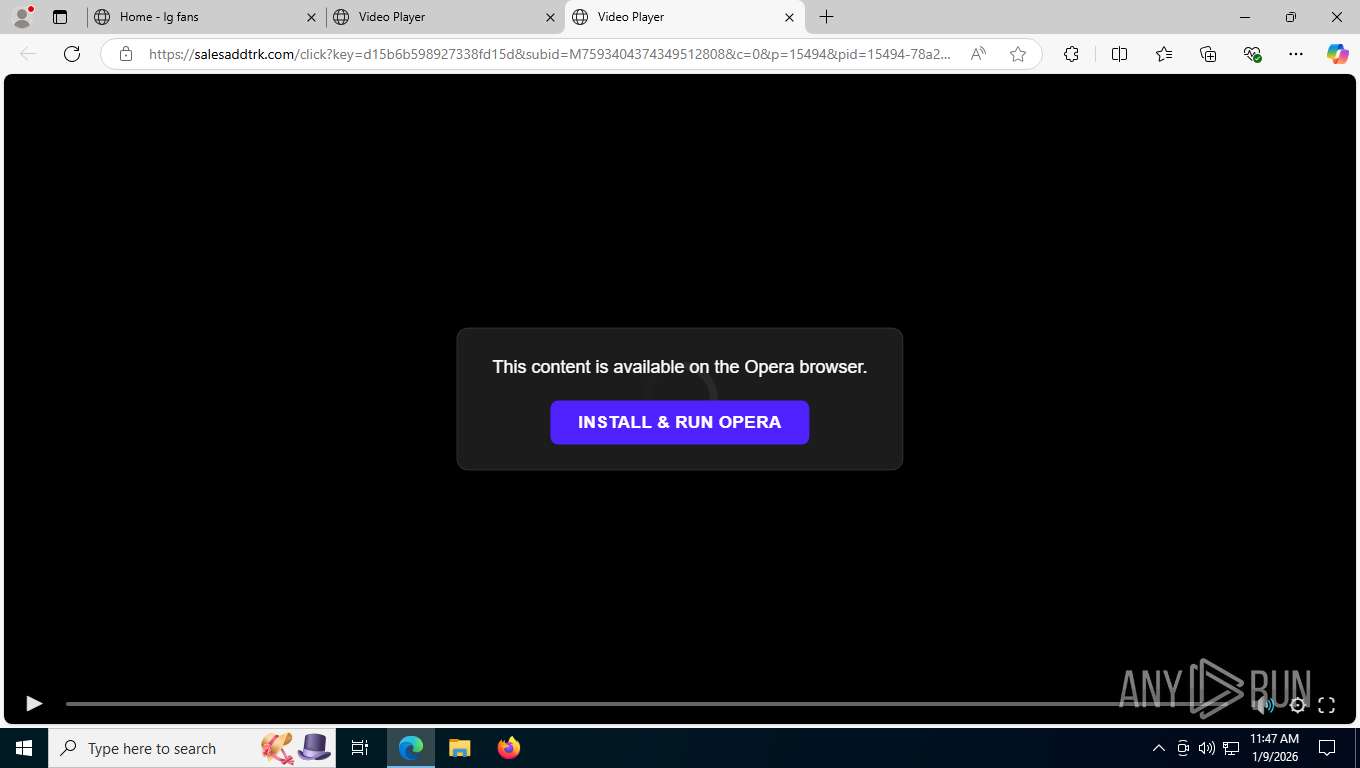Minimize the Edge window

click(x=1245, y=17)
